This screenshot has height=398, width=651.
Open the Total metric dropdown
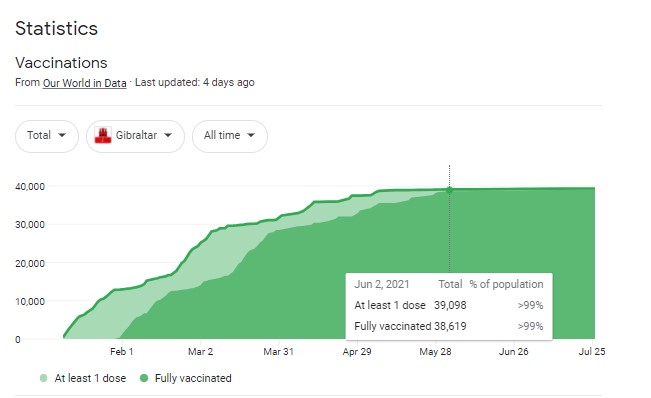click(47, 136)
